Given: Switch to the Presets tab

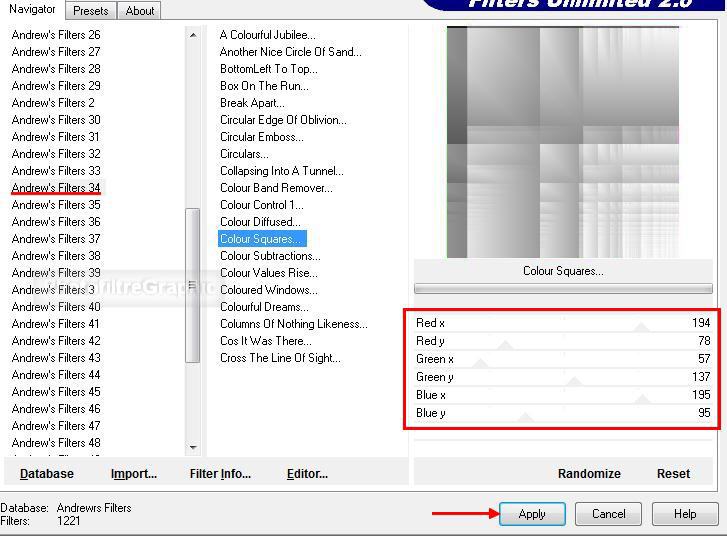Looking at the screenshot, I should pyautogui.click(x=90, y=11).
